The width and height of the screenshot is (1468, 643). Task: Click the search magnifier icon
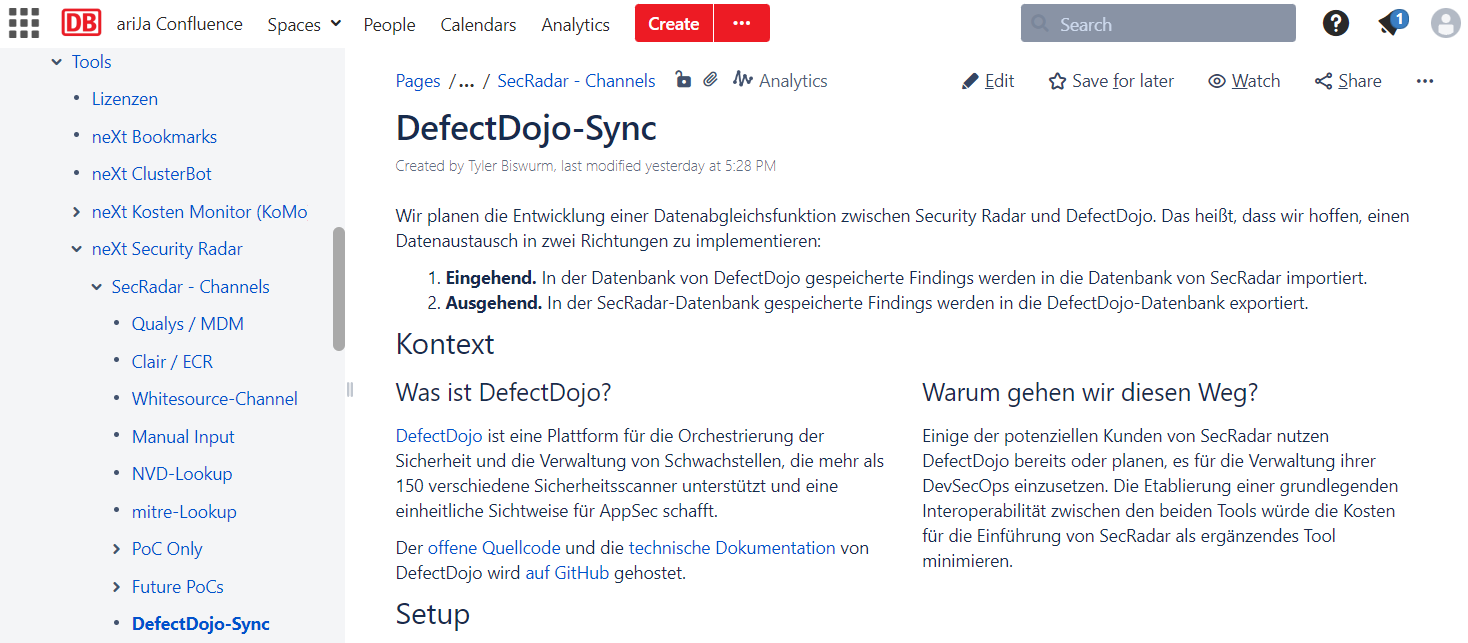pos(1041,24)
